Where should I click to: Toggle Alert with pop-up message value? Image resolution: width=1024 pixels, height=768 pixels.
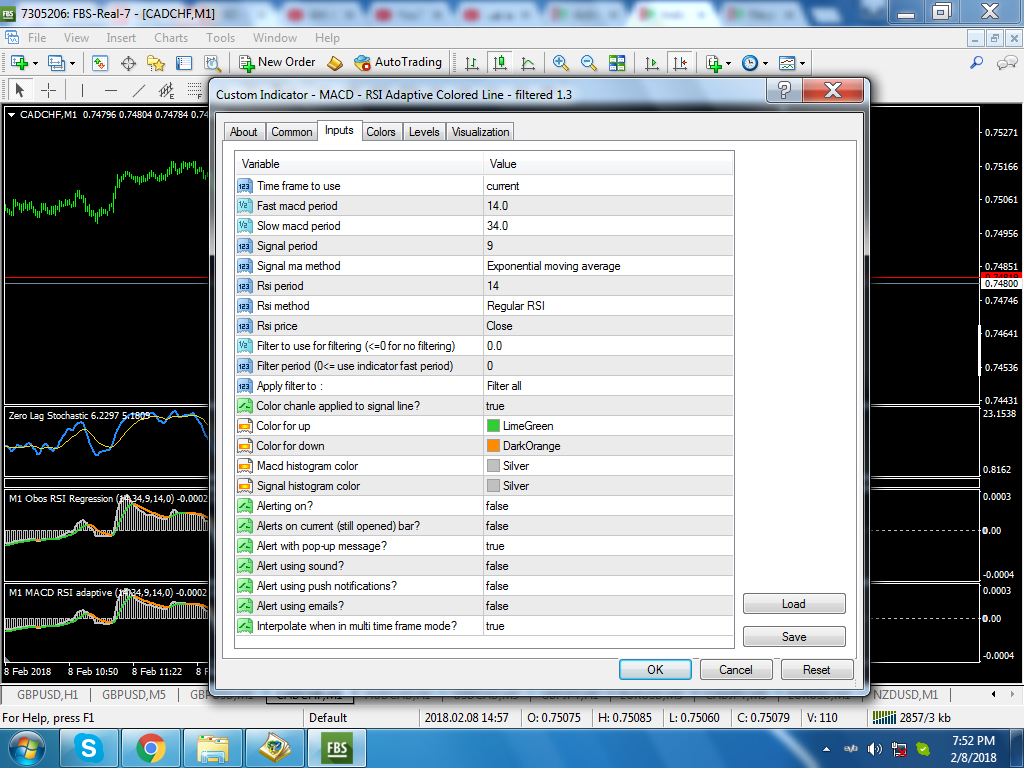[608, 546]
